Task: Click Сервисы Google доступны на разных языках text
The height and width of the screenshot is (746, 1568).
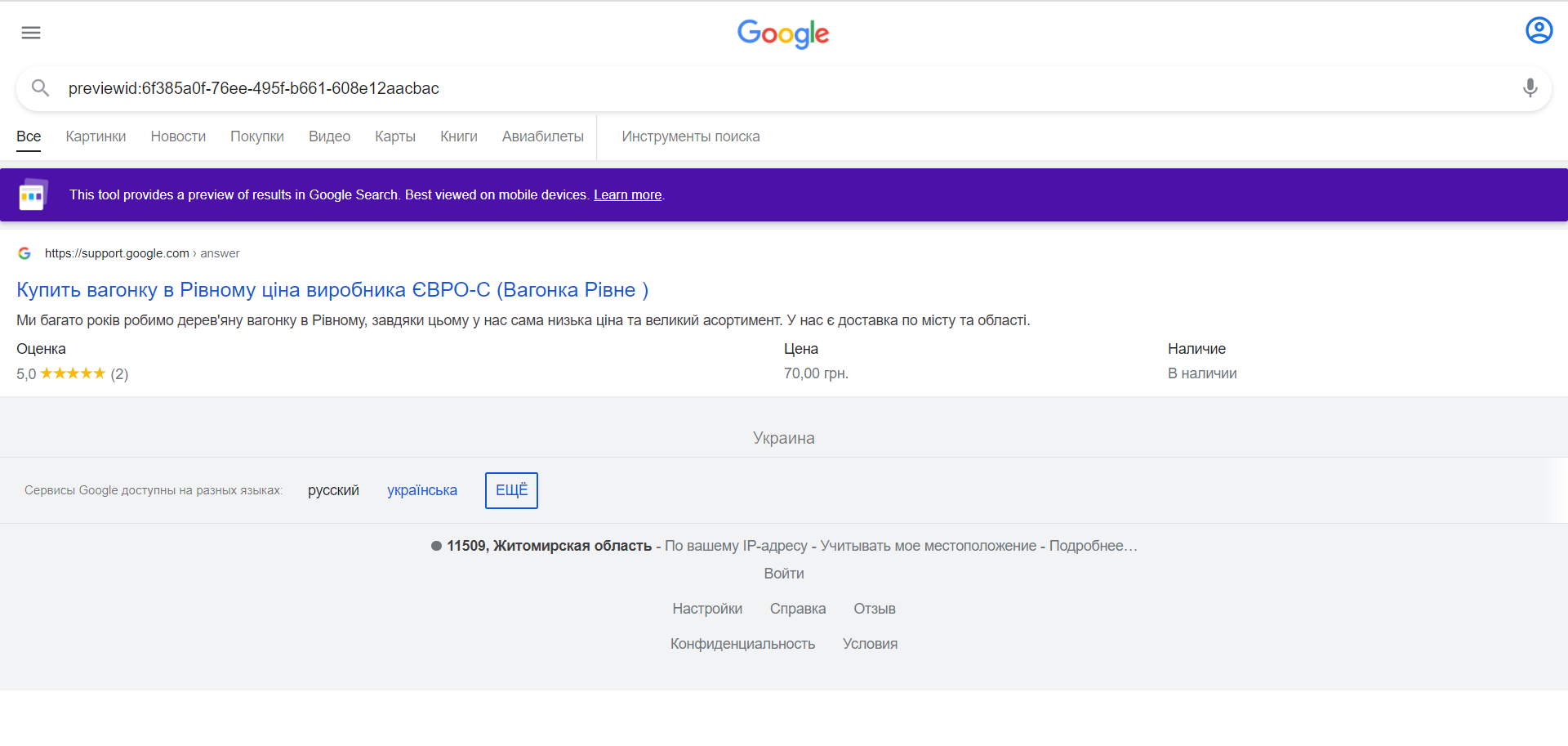Action: point(154,490)
